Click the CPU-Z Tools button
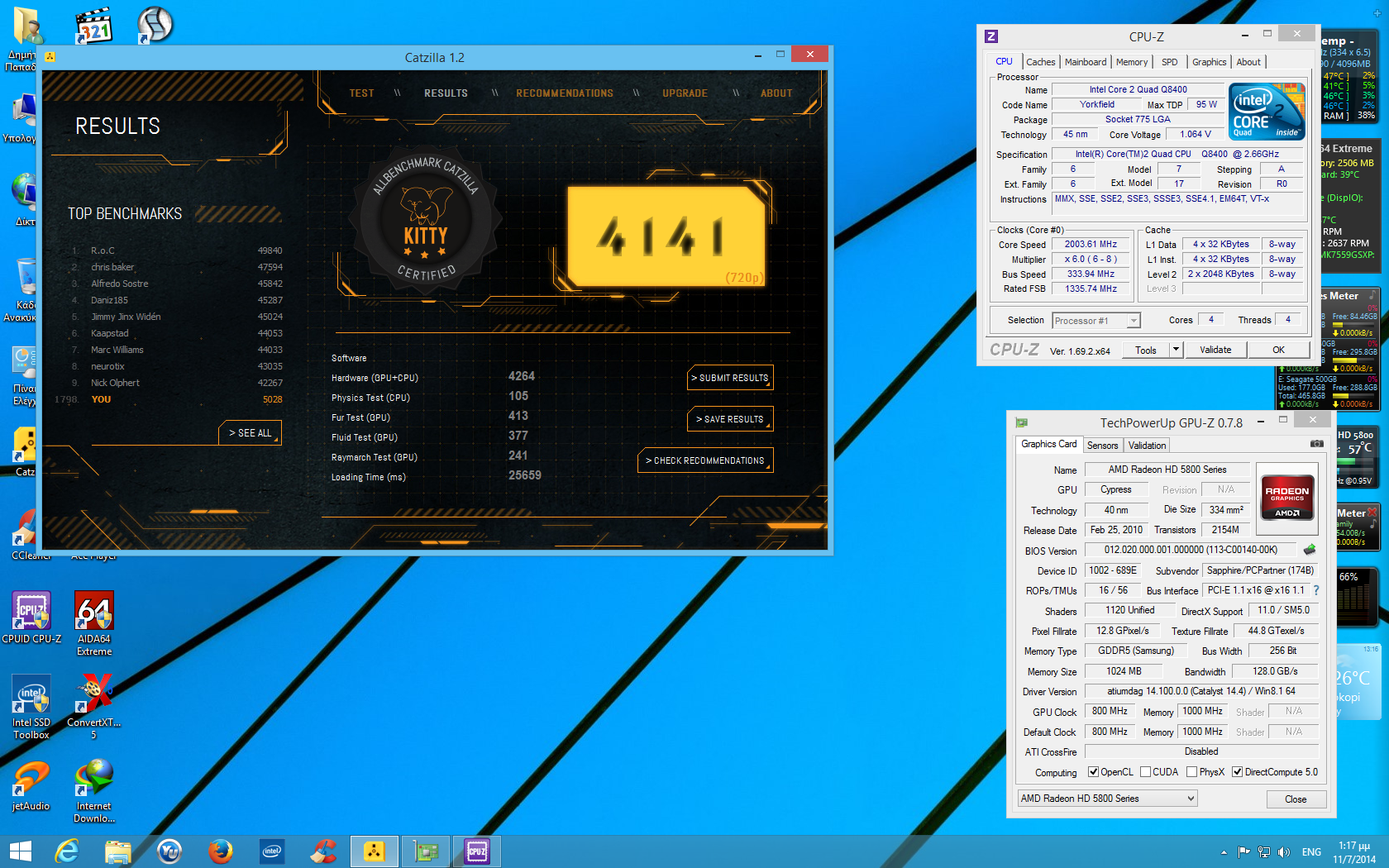 tap(1146, 350)
